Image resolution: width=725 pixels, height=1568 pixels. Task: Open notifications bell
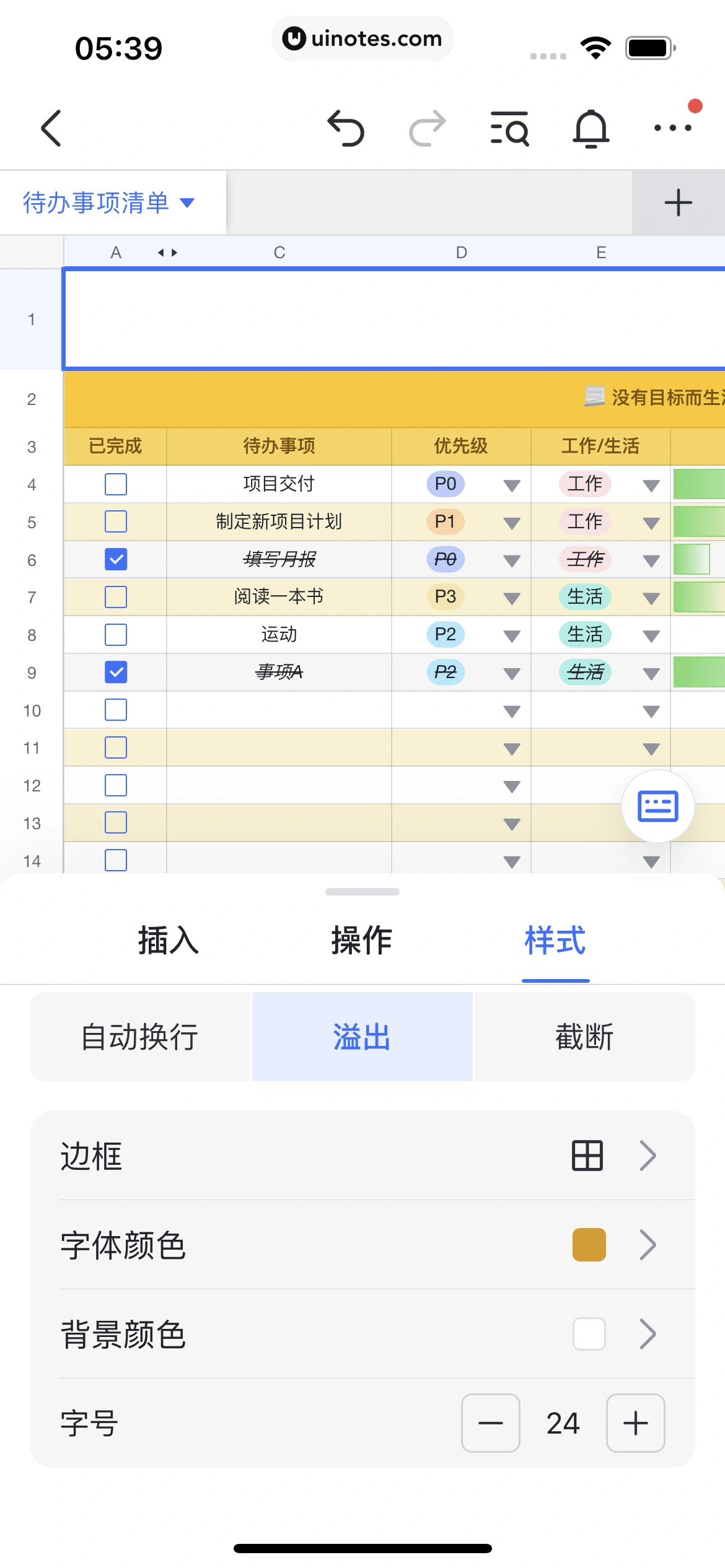click(x=591, y=128)
